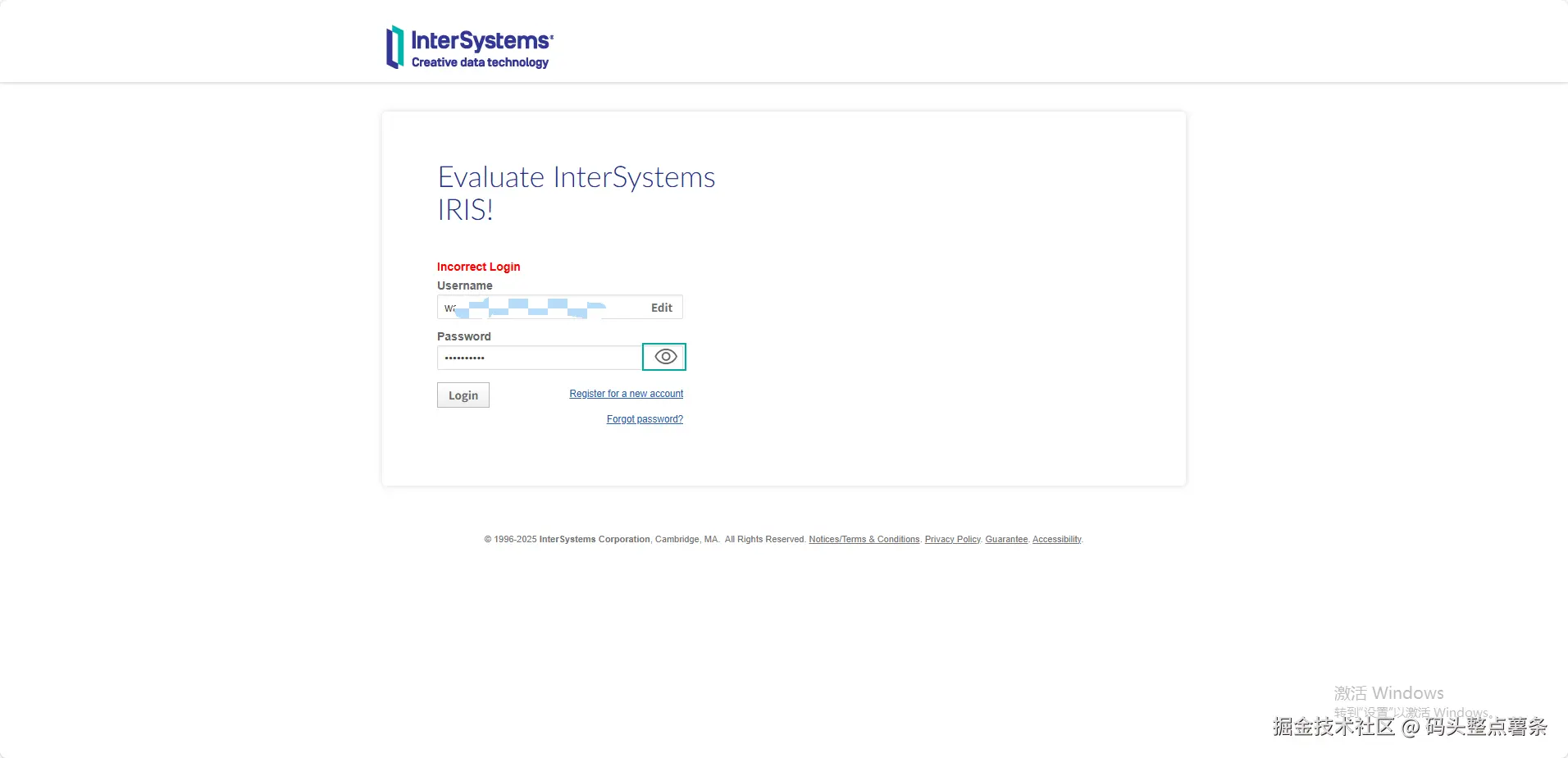Click the Login button
Image resolution: width=1568 pixels, height=758 pixels.
(463, 395)
